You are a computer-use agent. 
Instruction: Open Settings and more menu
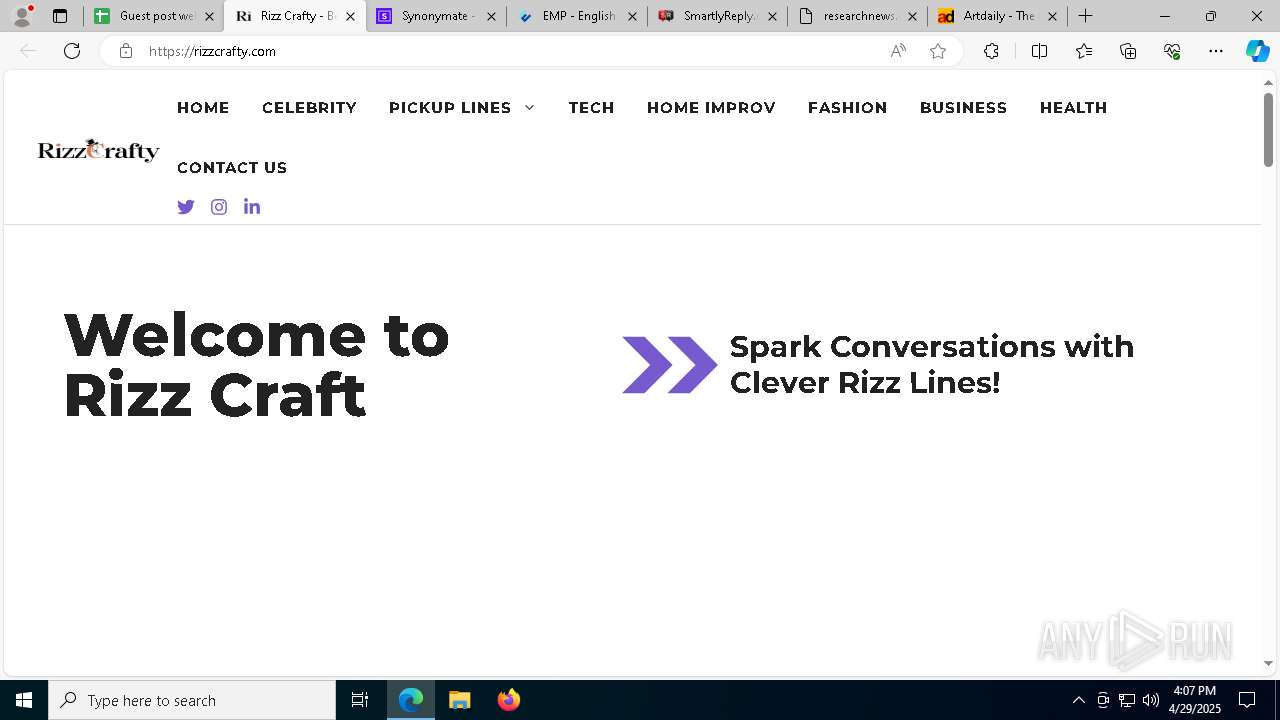[x=1216, y=51]
